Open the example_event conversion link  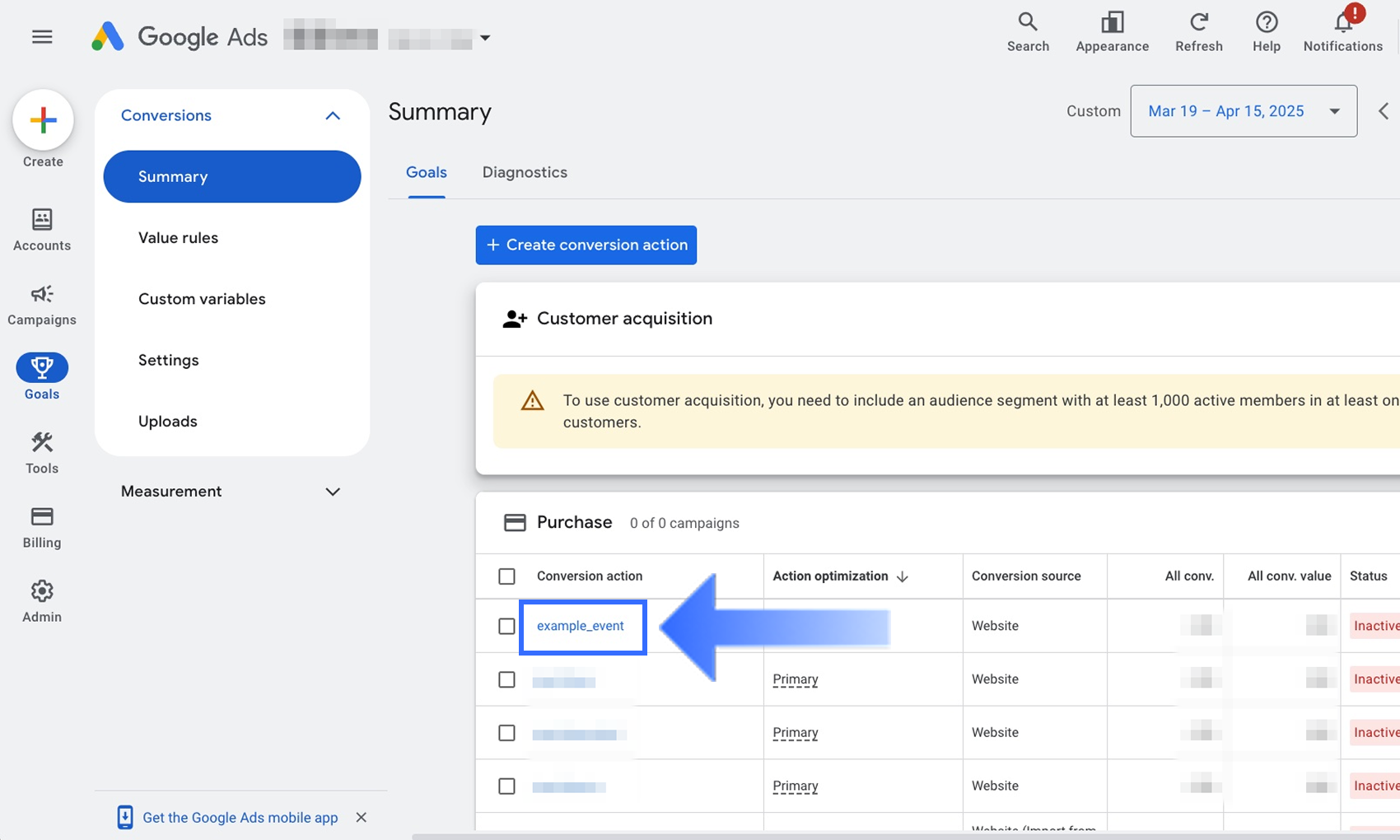pos(581,626)
